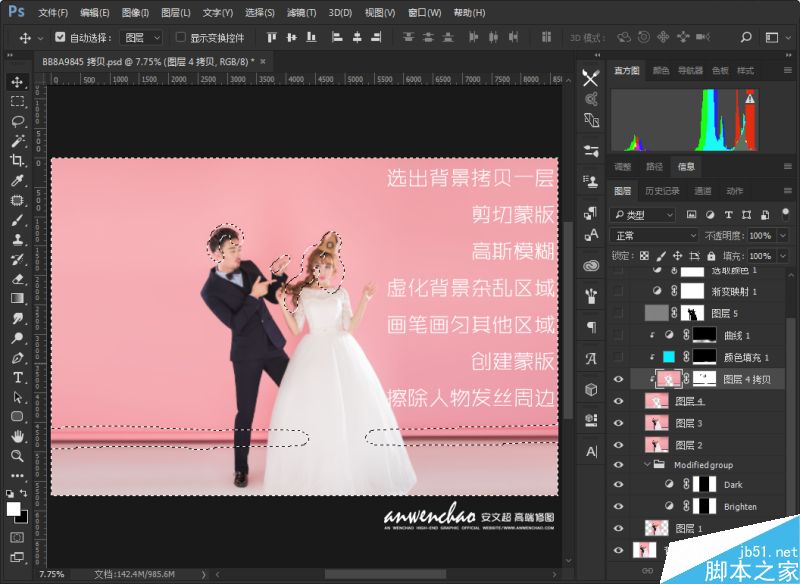800x584 pixels.
Task: Click the 调整 panel label
Action: [621, 167]
